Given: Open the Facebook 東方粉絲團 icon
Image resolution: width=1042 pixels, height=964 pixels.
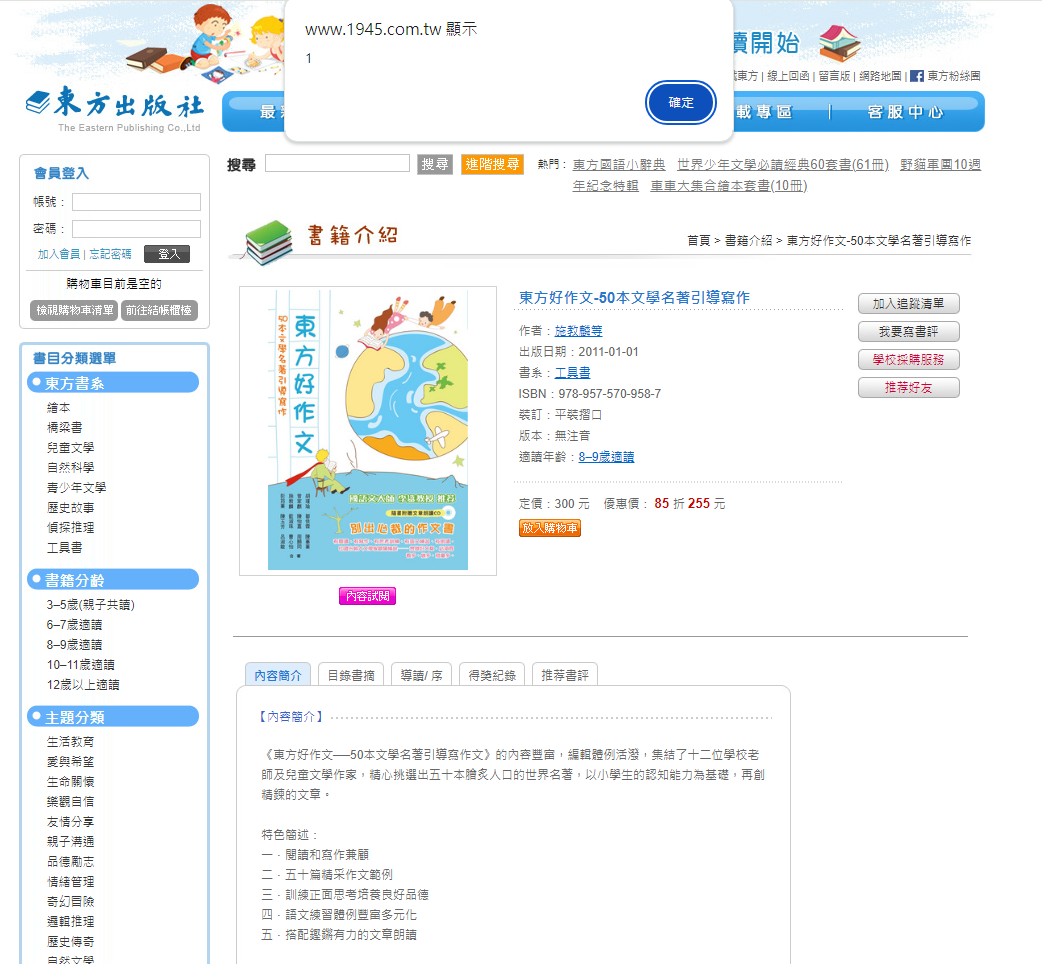Looking at the screenshot, I should pos(916,76).
